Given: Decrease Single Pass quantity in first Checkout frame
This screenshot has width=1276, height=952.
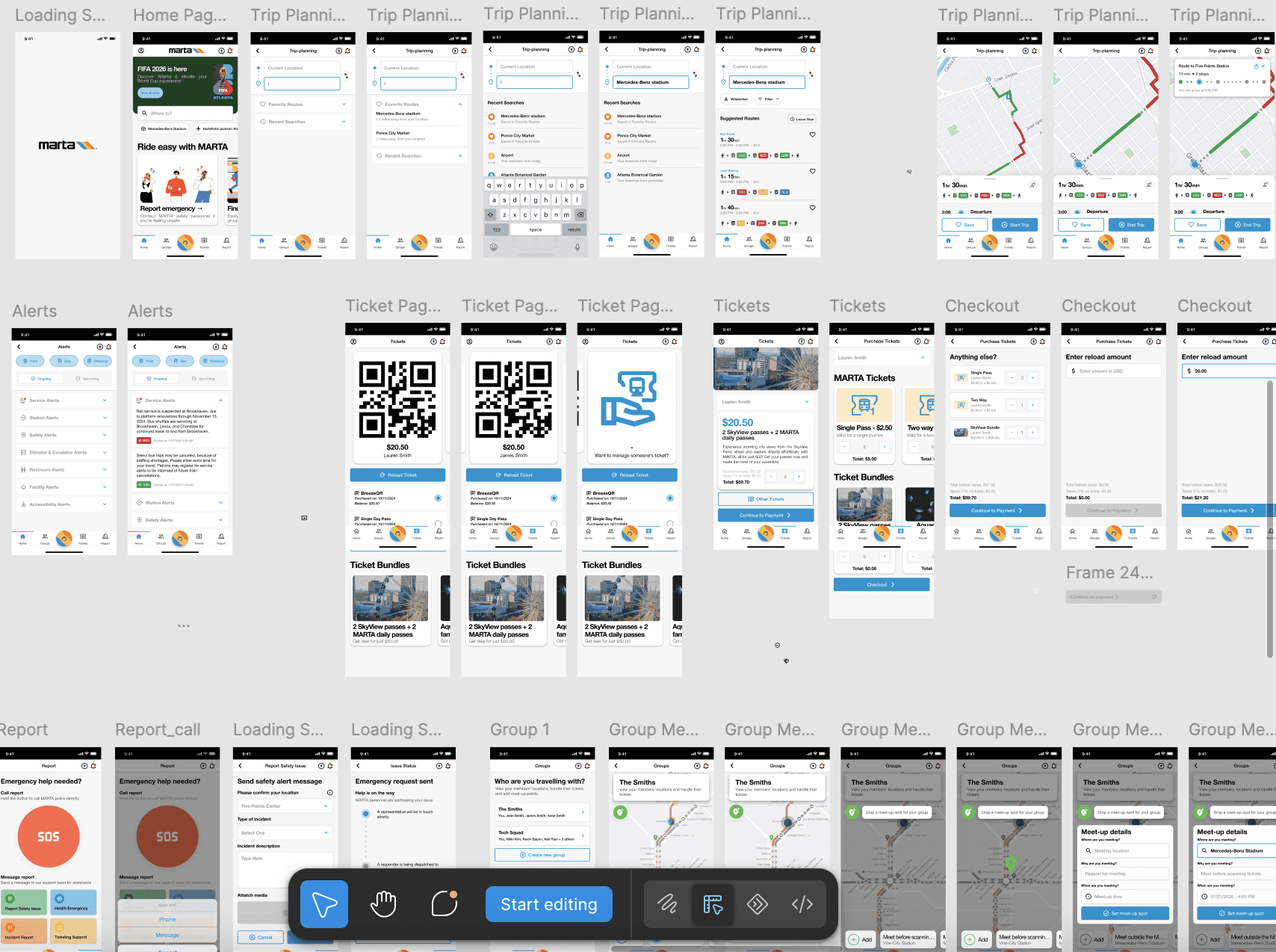Looking at the screenshot, I should pyautogui.click(x=1012, y=378).
